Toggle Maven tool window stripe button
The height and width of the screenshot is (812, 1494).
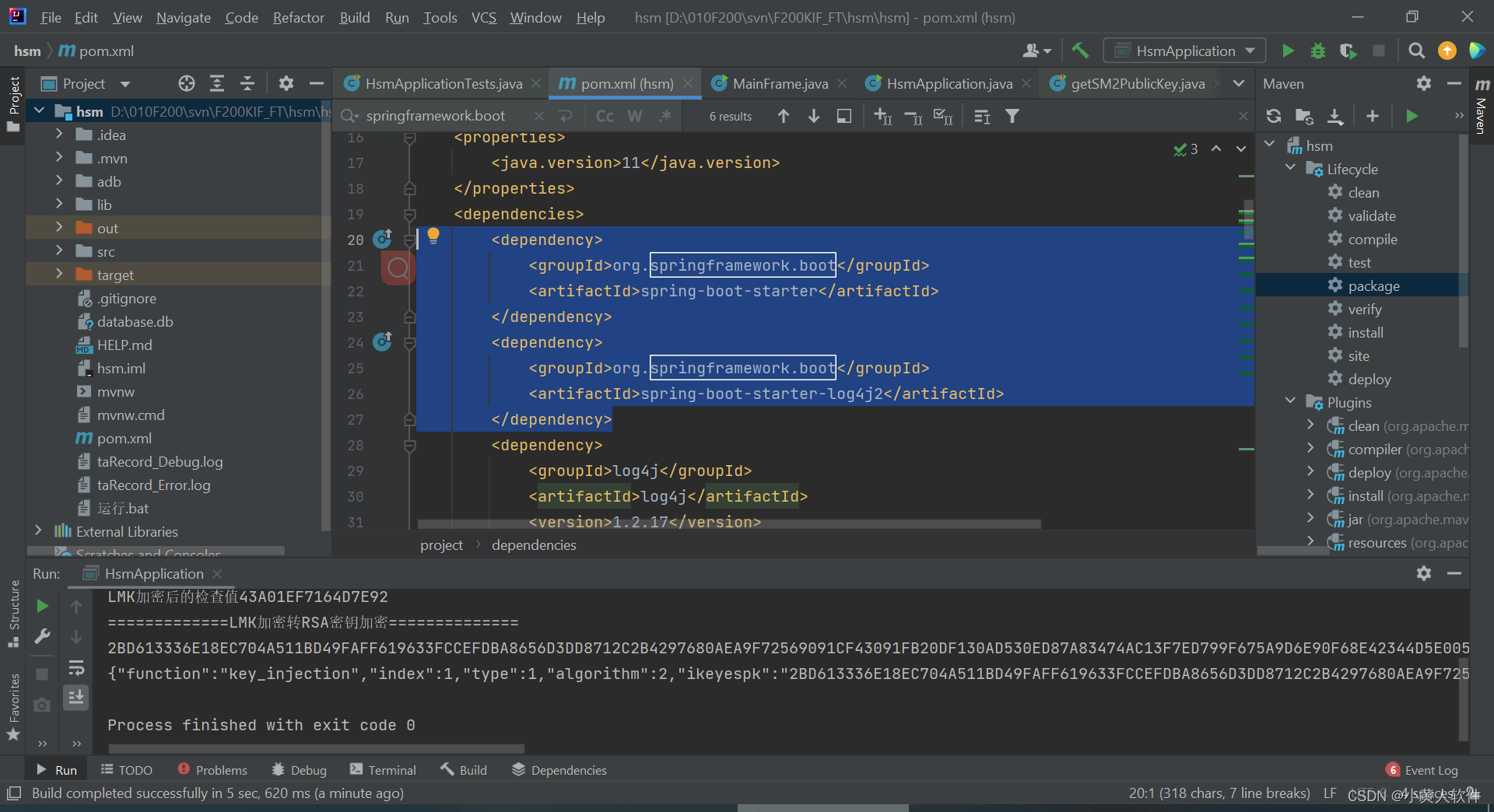(x=1482, y=105)
